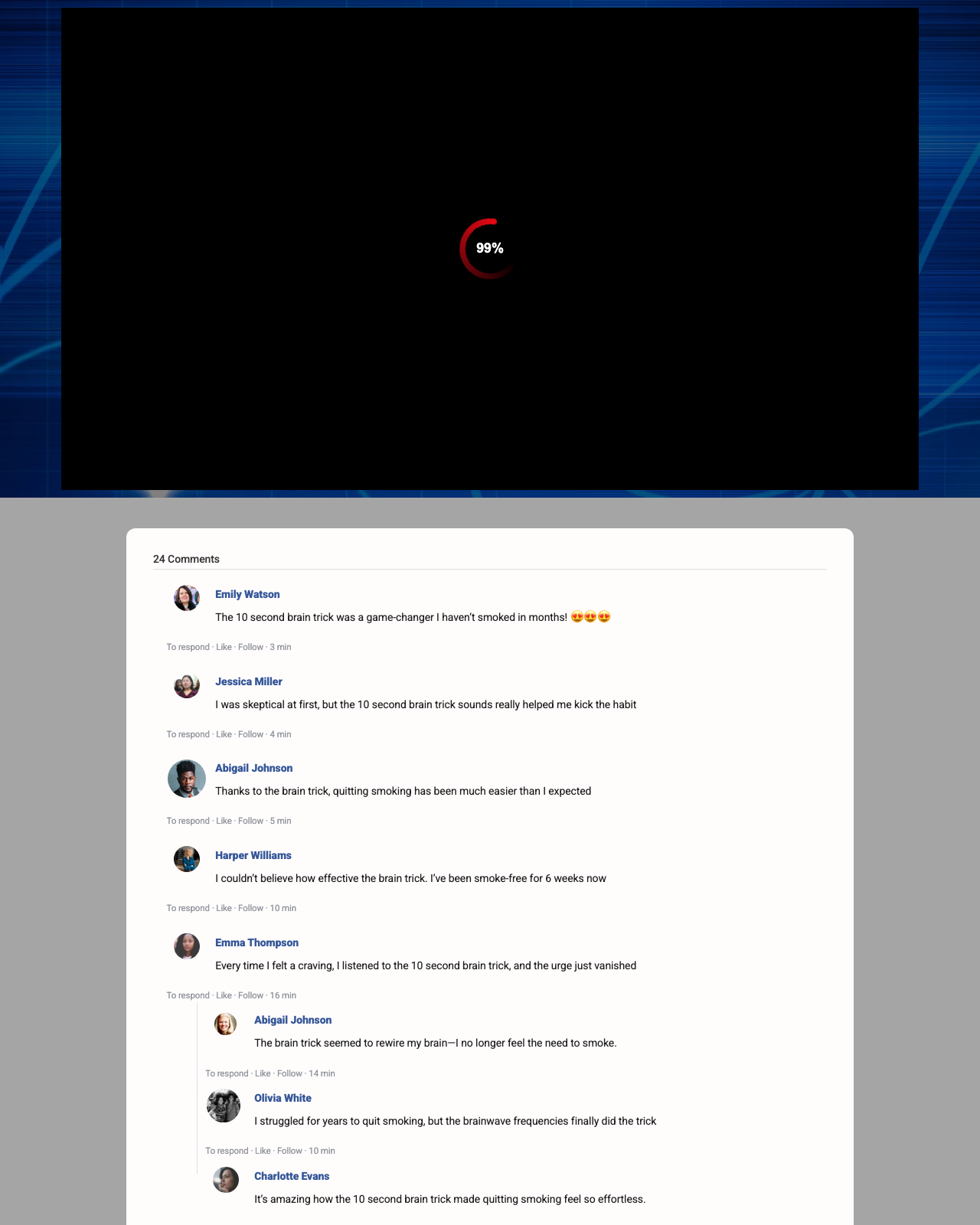Click 'To respond' under Harper Williams' comment
The width and height of the screenshot is (980, 1225).
click(188, 908)
